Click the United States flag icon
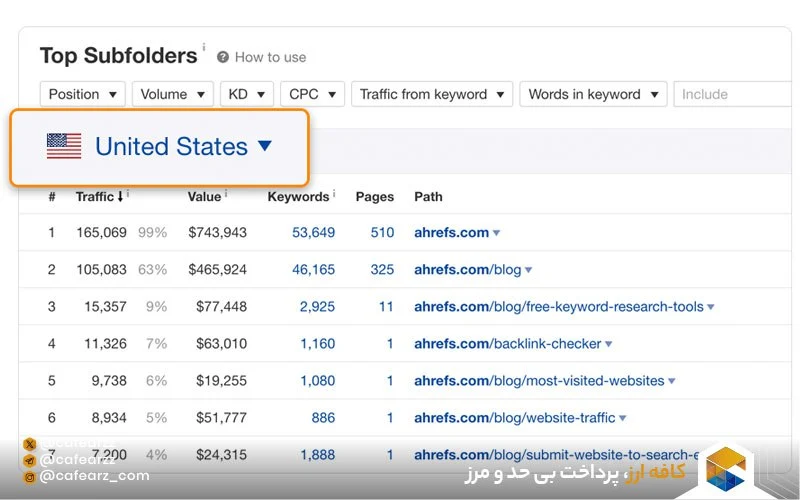Viewport: 800px width, 500px height. point(64,146)
